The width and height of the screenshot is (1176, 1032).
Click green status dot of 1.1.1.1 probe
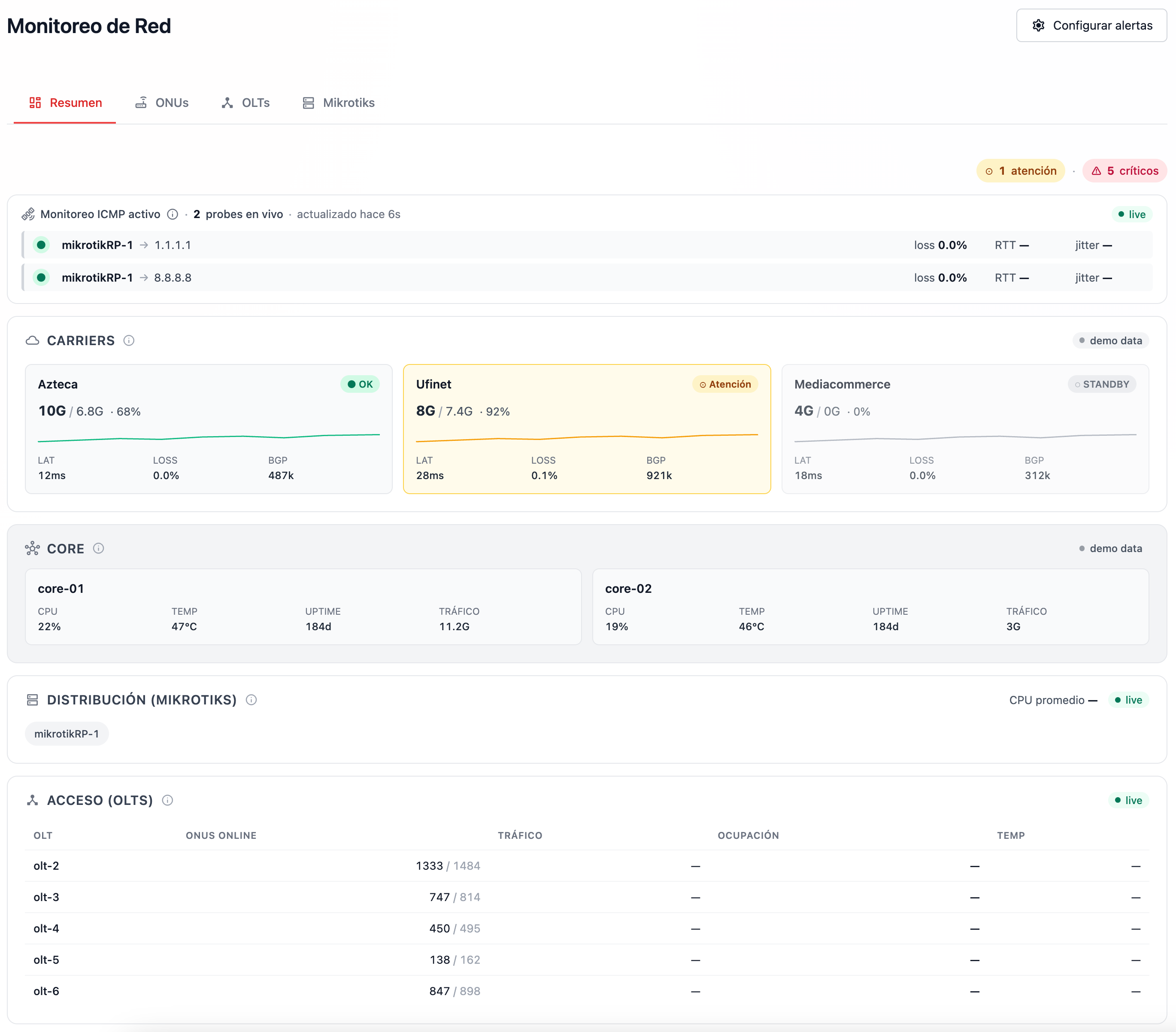[42, 245]
